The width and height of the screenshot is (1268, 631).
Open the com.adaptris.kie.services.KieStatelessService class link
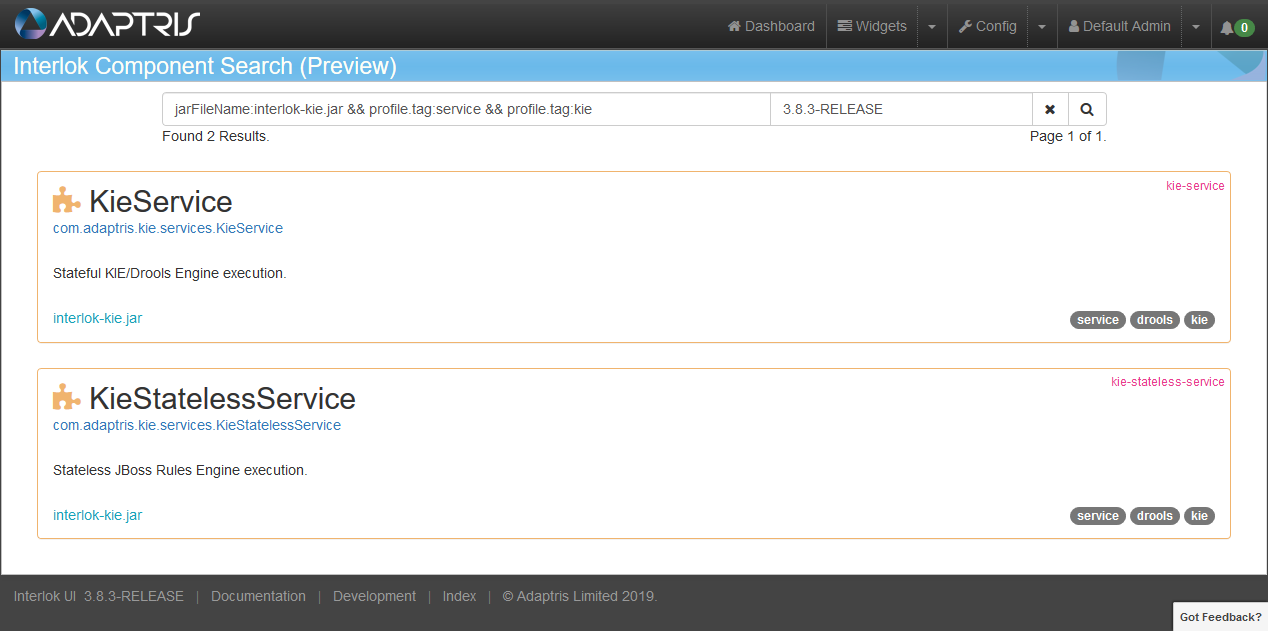pyautogui.click(x=197, y=425)
